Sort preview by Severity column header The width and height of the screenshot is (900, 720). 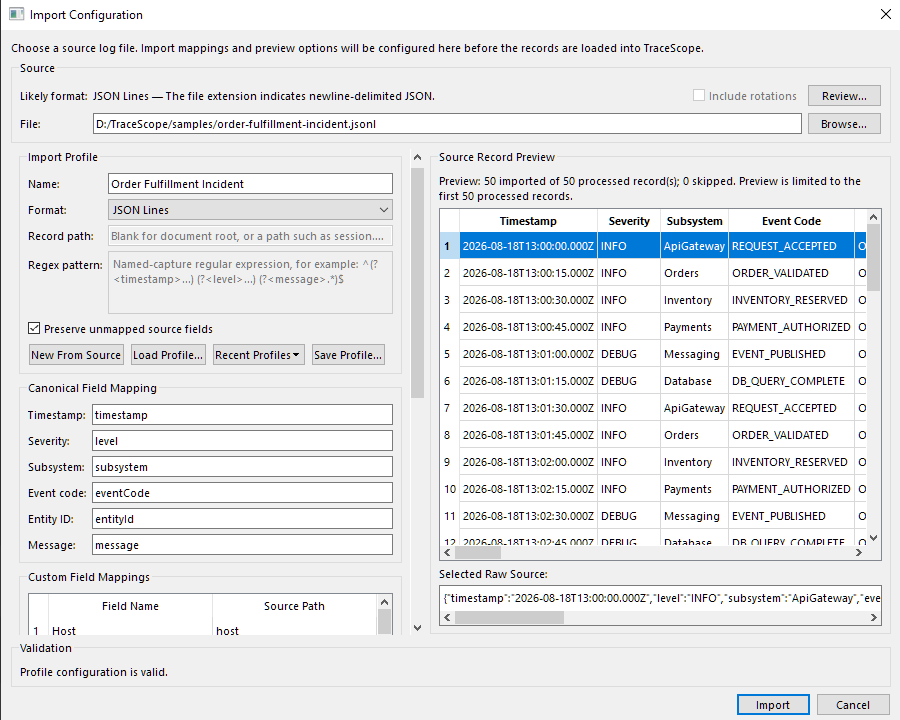pyautogui.click(x=629, y=221)
